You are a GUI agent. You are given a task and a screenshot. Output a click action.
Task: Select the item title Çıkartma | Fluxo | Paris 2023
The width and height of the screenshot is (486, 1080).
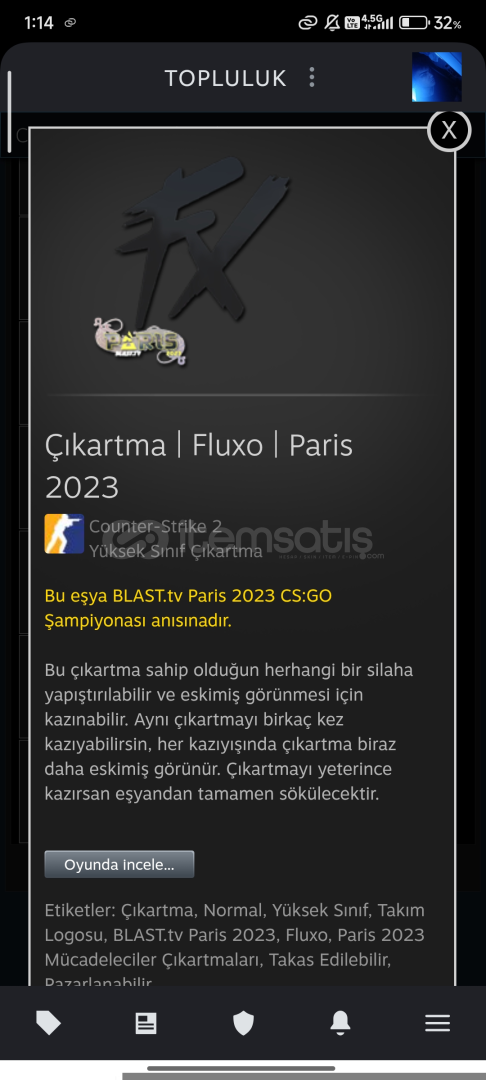[x=199, y=466]
